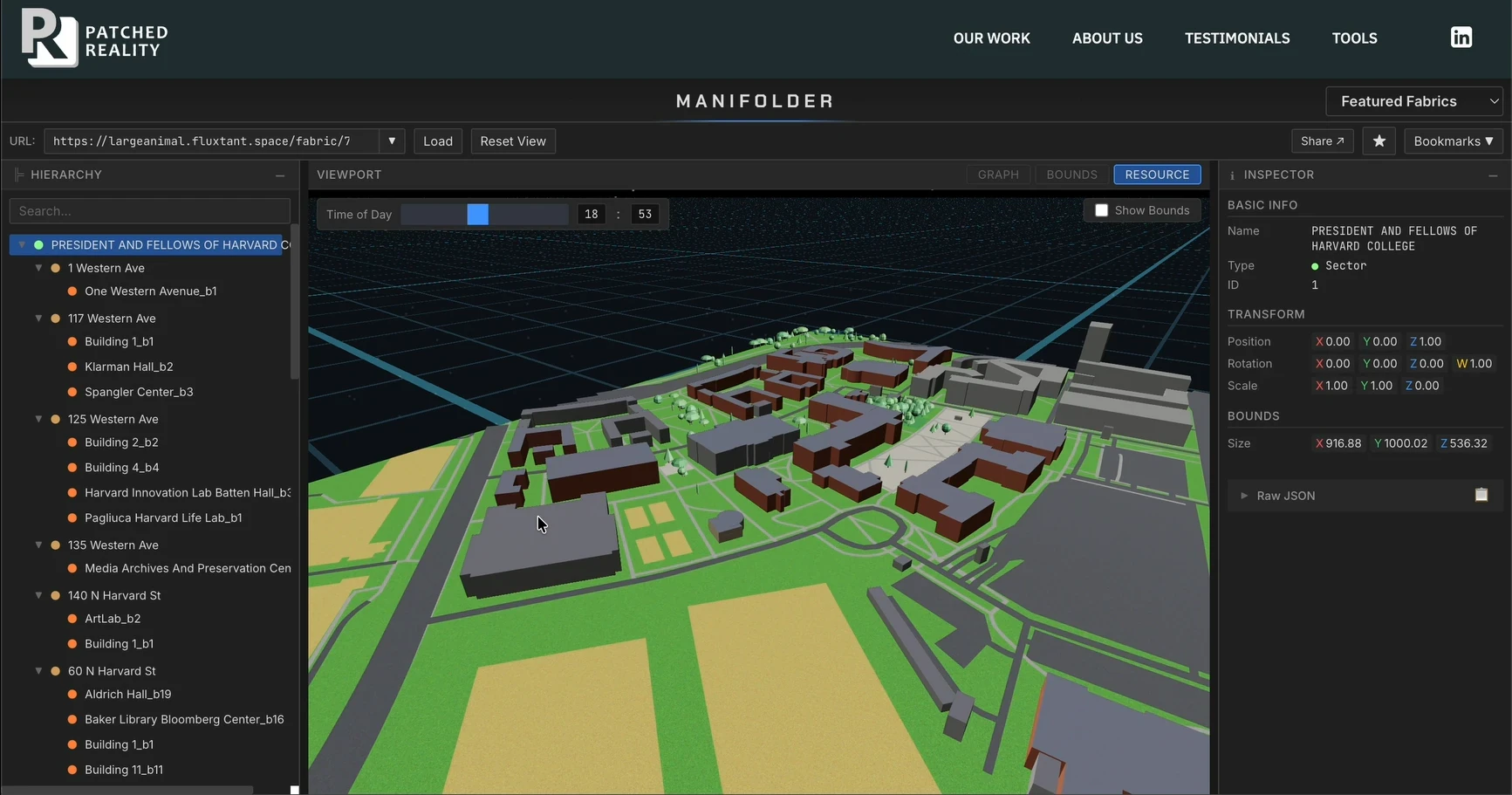Screen dimensions: 1512x795
Task: Click the orange dot beside Building 4_b4
Action: pos(72,468)
